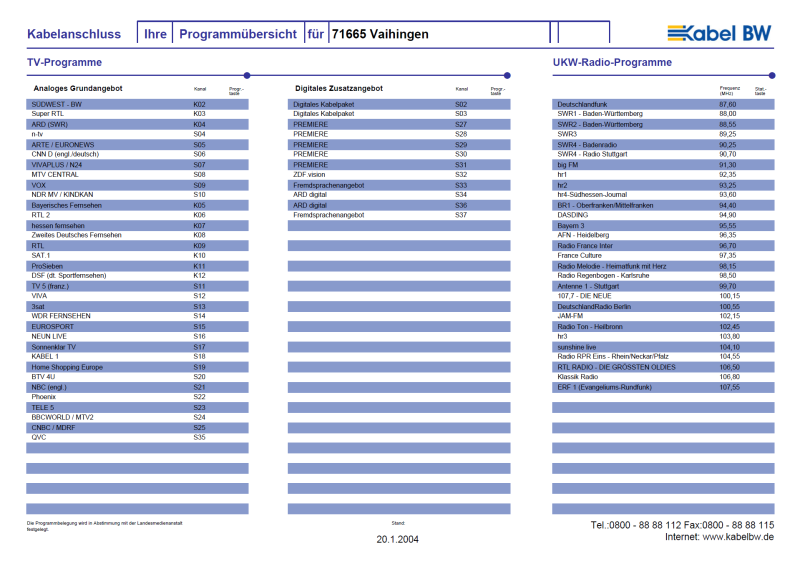Select the Kabelanschluss heading text
The image size is (800, 566).
(x=74, y=34)
